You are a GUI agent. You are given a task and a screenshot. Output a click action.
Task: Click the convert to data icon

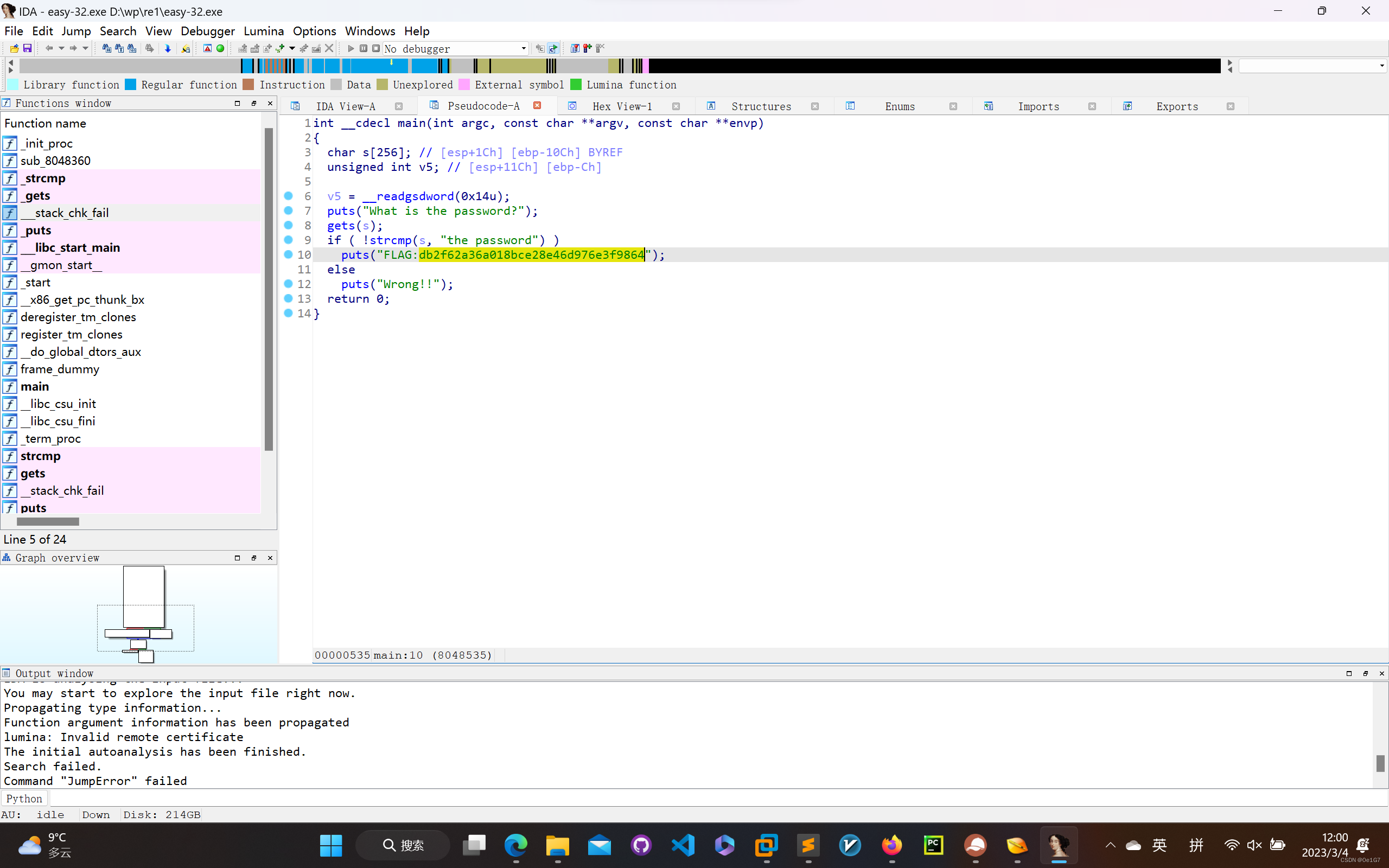[x=255, y=49]
